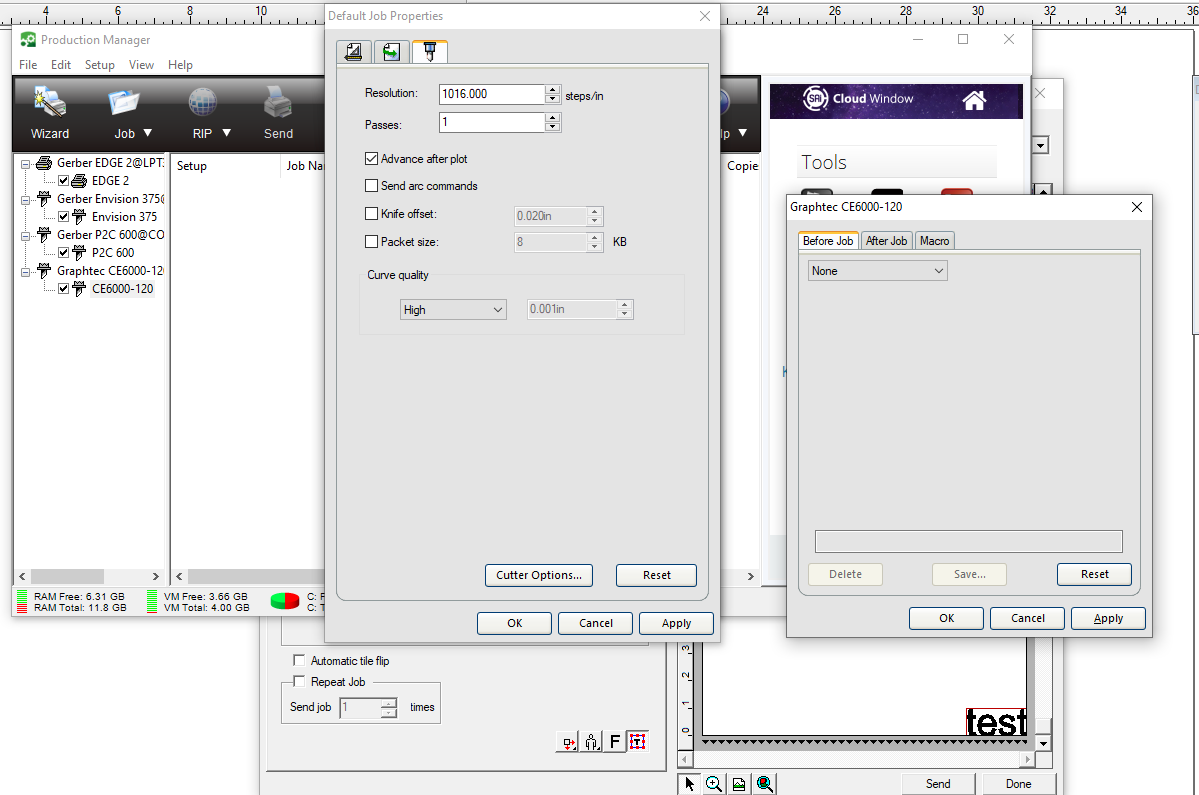Viewport: 1199px width, 795px height.
Task: Click the red-green zoom magnifier icon below preview
Action: coord(764,784)
